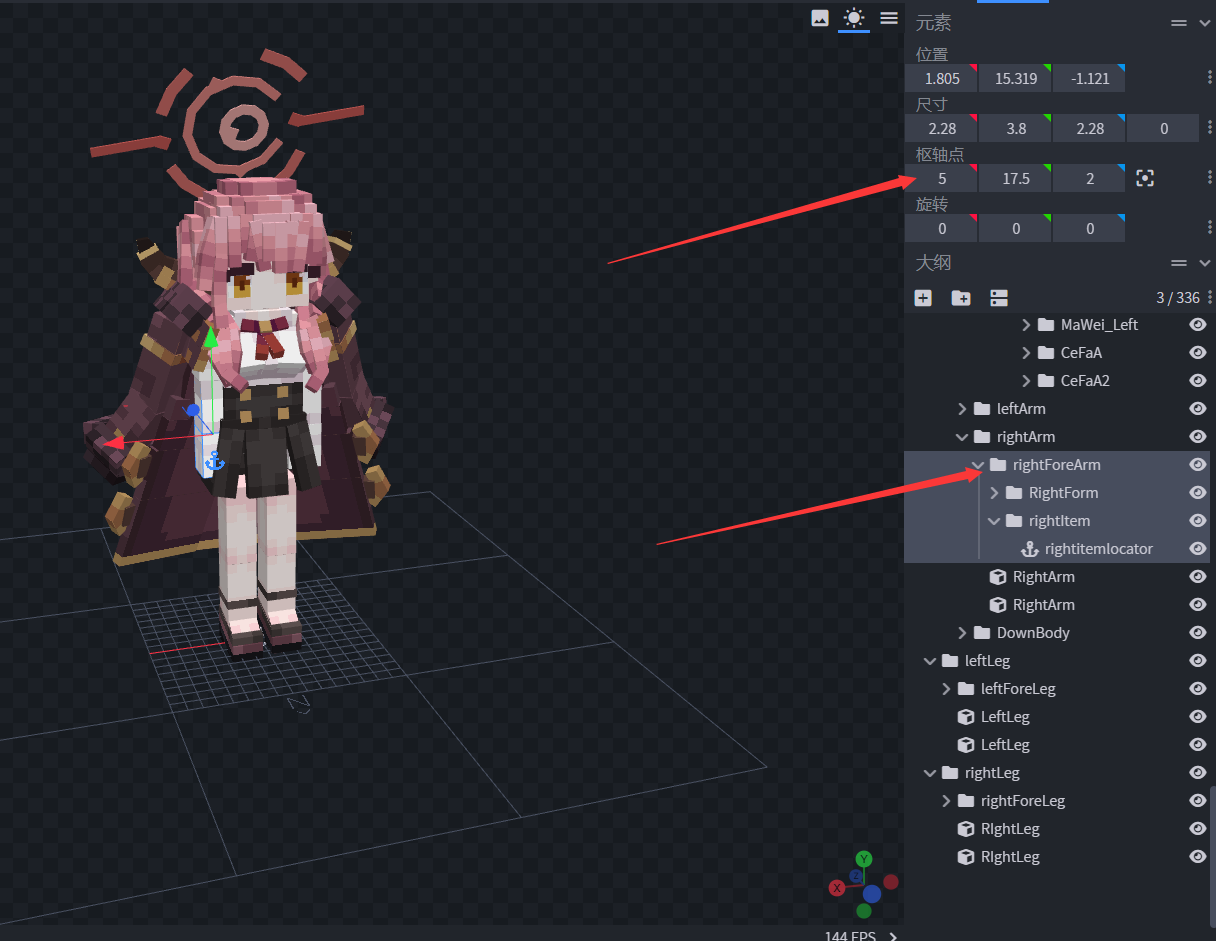This screenshot has width=1216, height=941.
Task: Collapse the rightLeg group
Action: (x=930, y=773)
